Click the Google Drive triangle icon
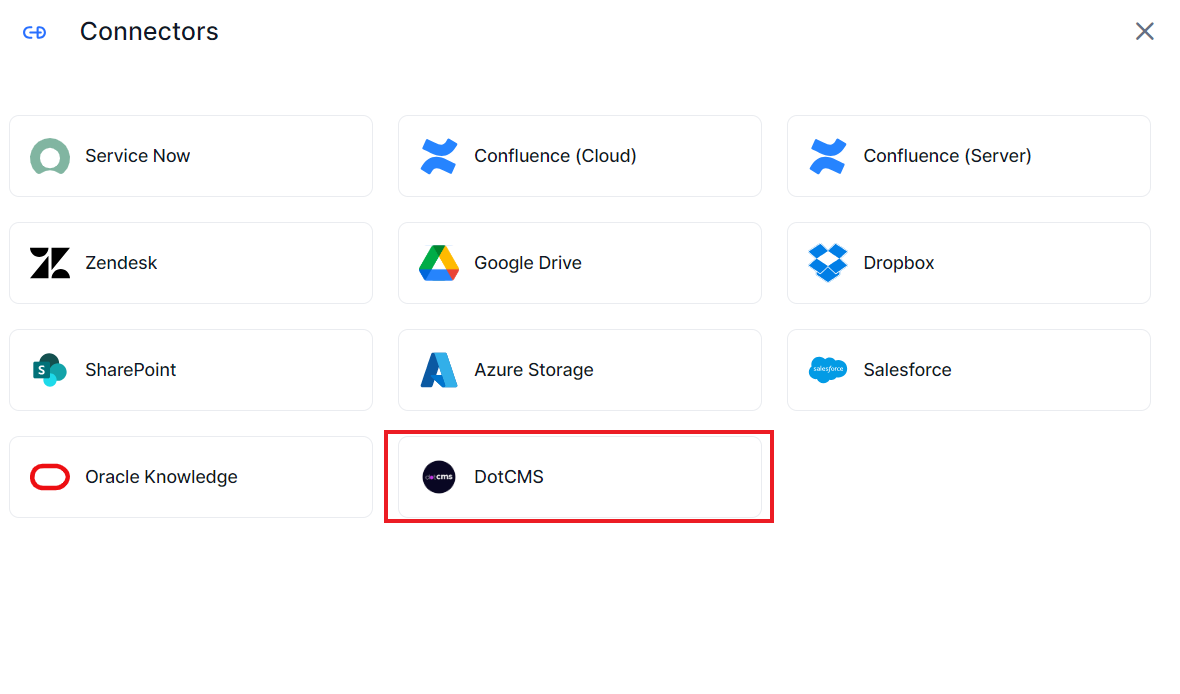 pos(438,263)
